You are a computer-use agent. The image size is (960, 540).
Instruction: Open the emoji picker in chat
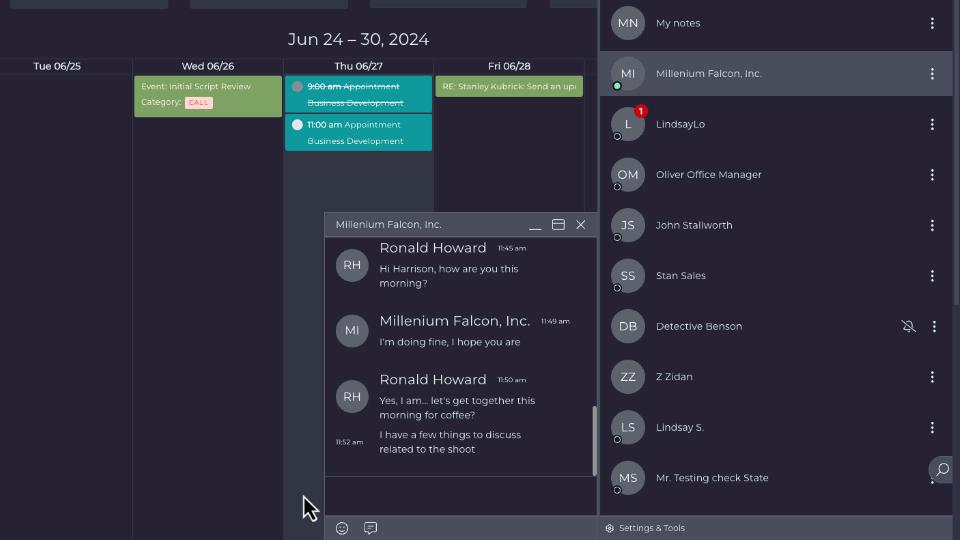342,528
